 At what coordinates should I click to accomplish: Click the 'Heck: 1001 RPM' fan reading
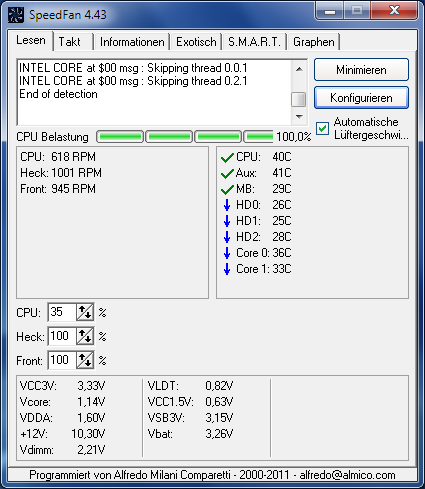[61, 173]
